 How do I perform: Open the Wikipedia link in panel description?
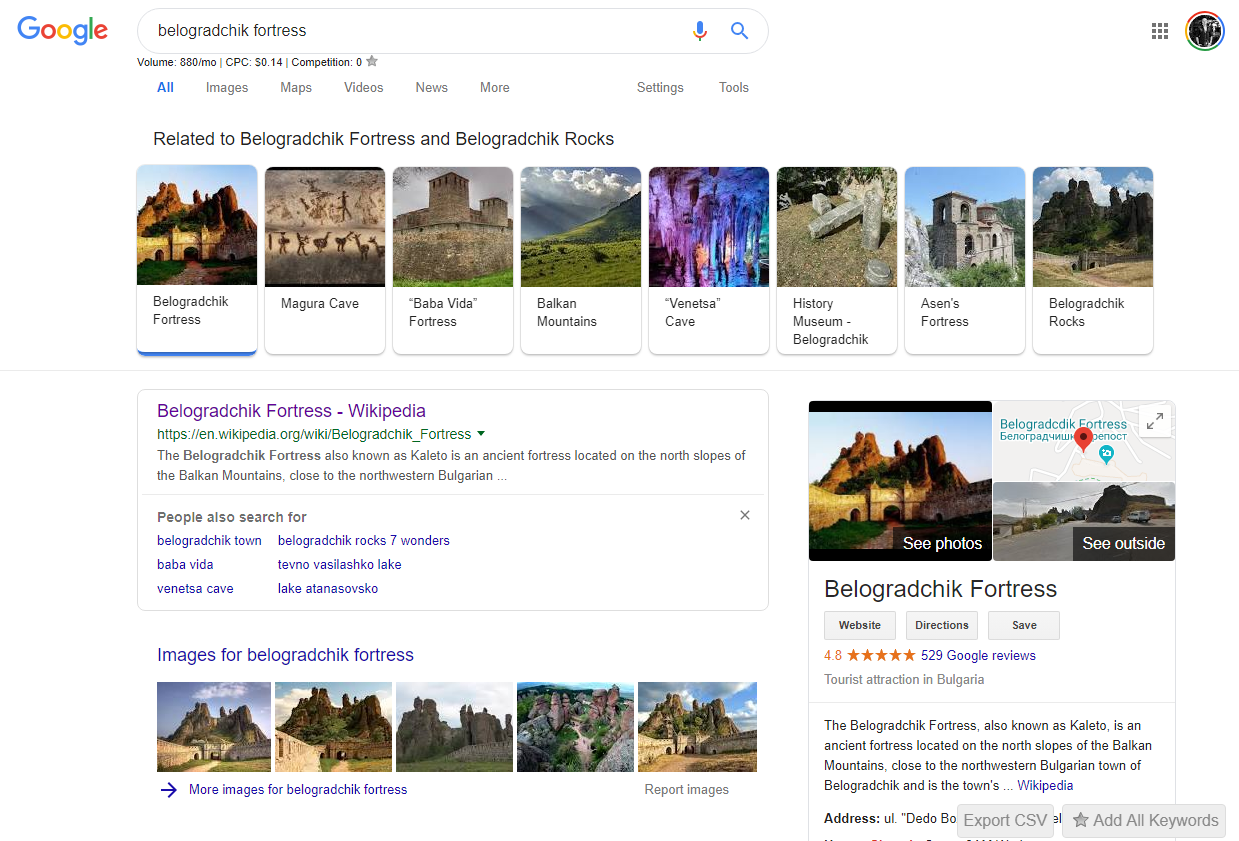pos(1045,786)
